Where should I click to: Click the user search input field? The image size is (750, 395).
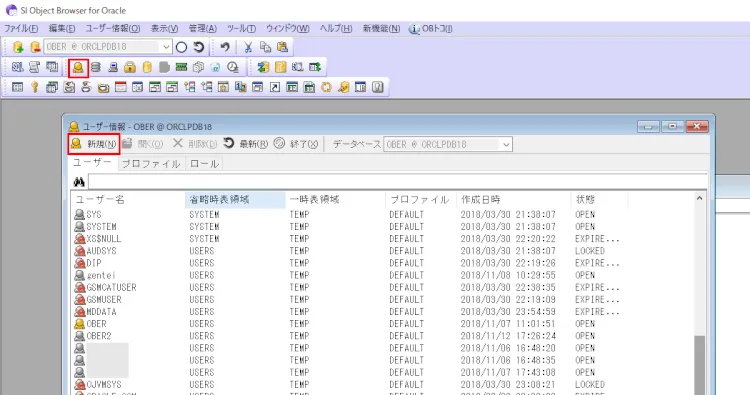click(397, 182)
